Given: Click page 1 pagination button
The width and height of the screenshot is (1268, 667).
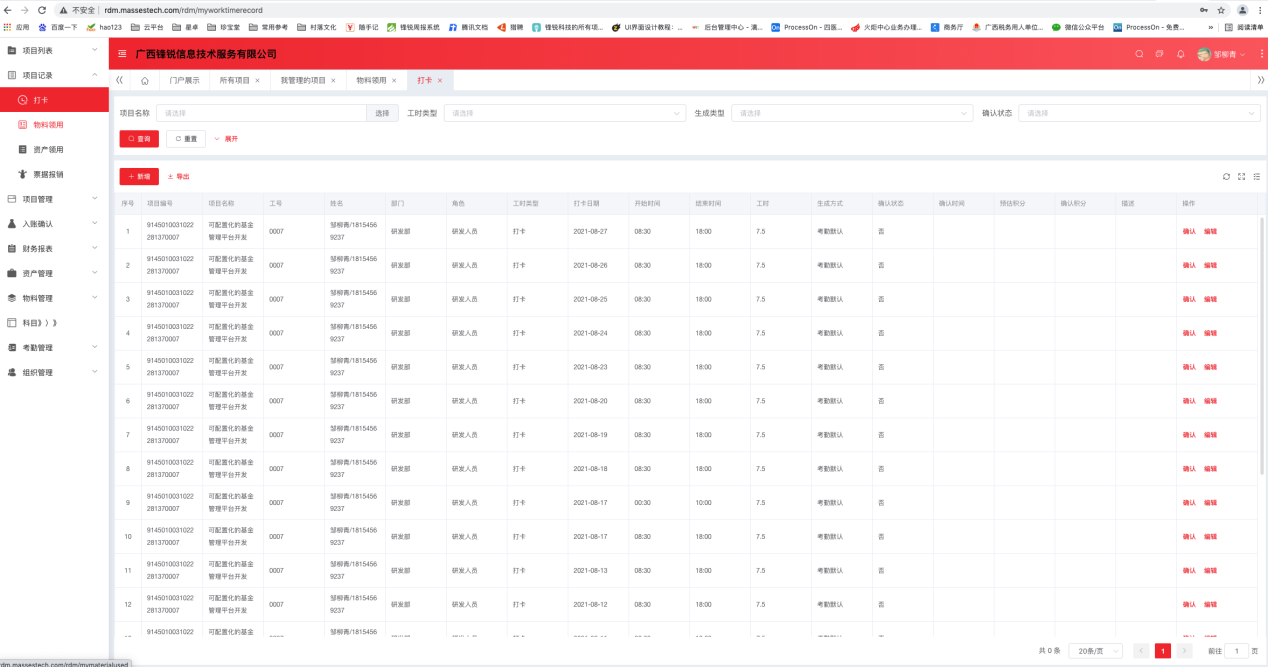Looking at the screenshot, I should pos(1163,651).
